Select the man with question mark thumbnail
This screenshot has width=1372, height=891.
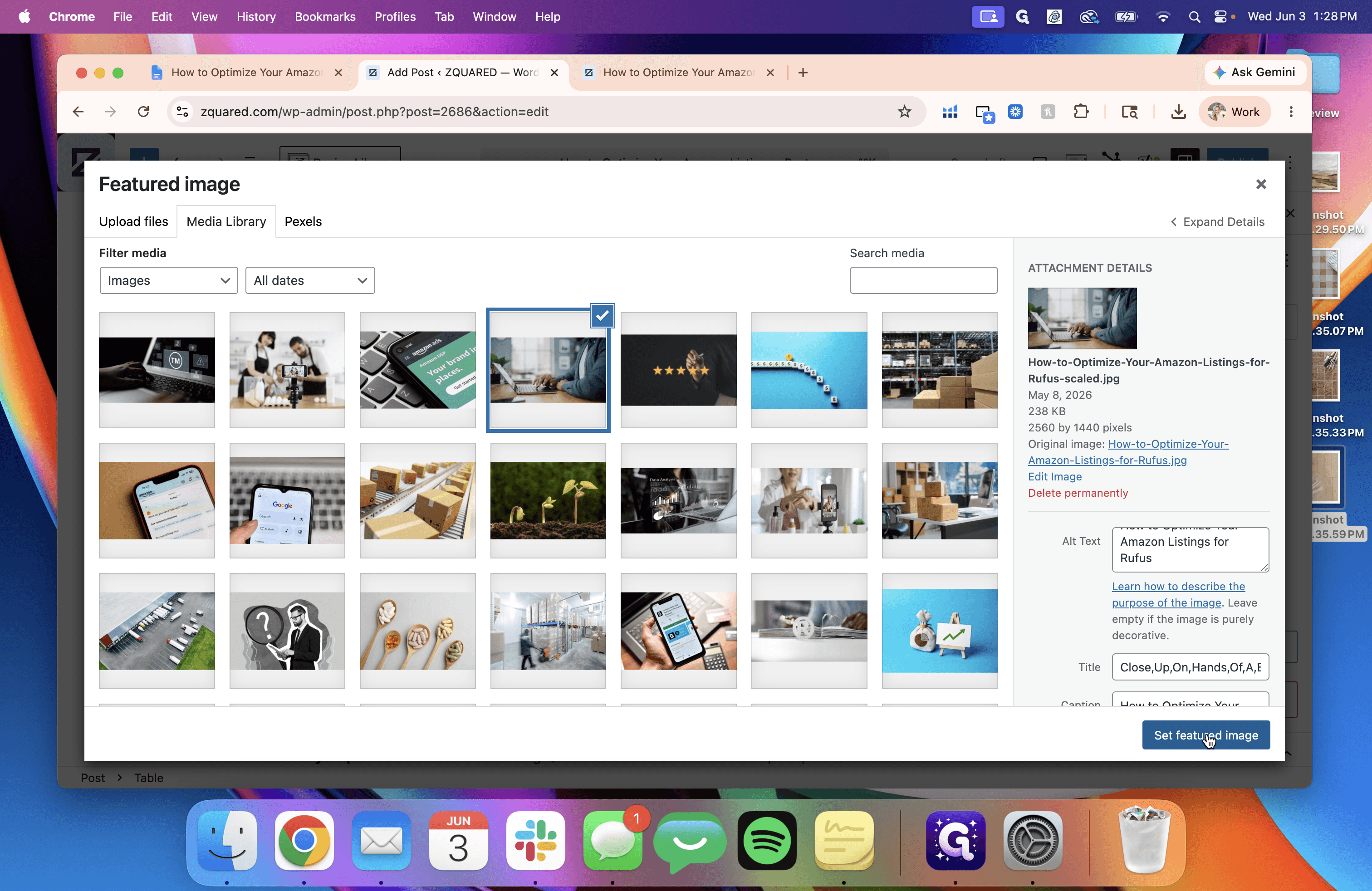coord(287,631)
